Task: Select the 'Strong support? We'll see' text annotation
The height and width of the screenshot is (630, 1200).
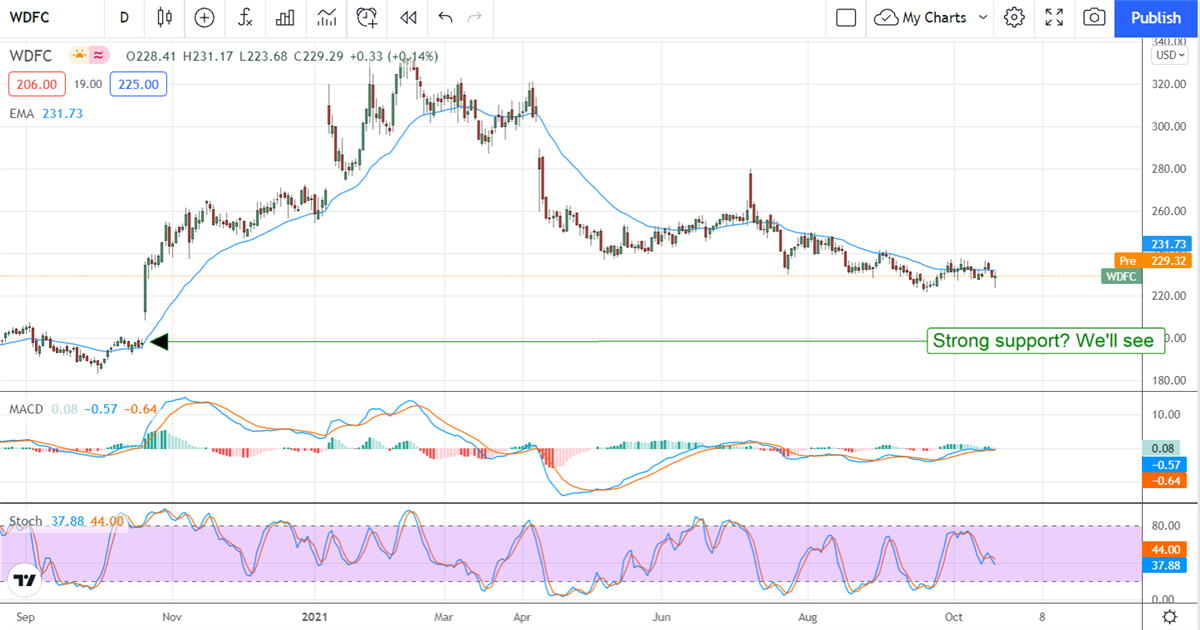Action: coord(1044,341)
